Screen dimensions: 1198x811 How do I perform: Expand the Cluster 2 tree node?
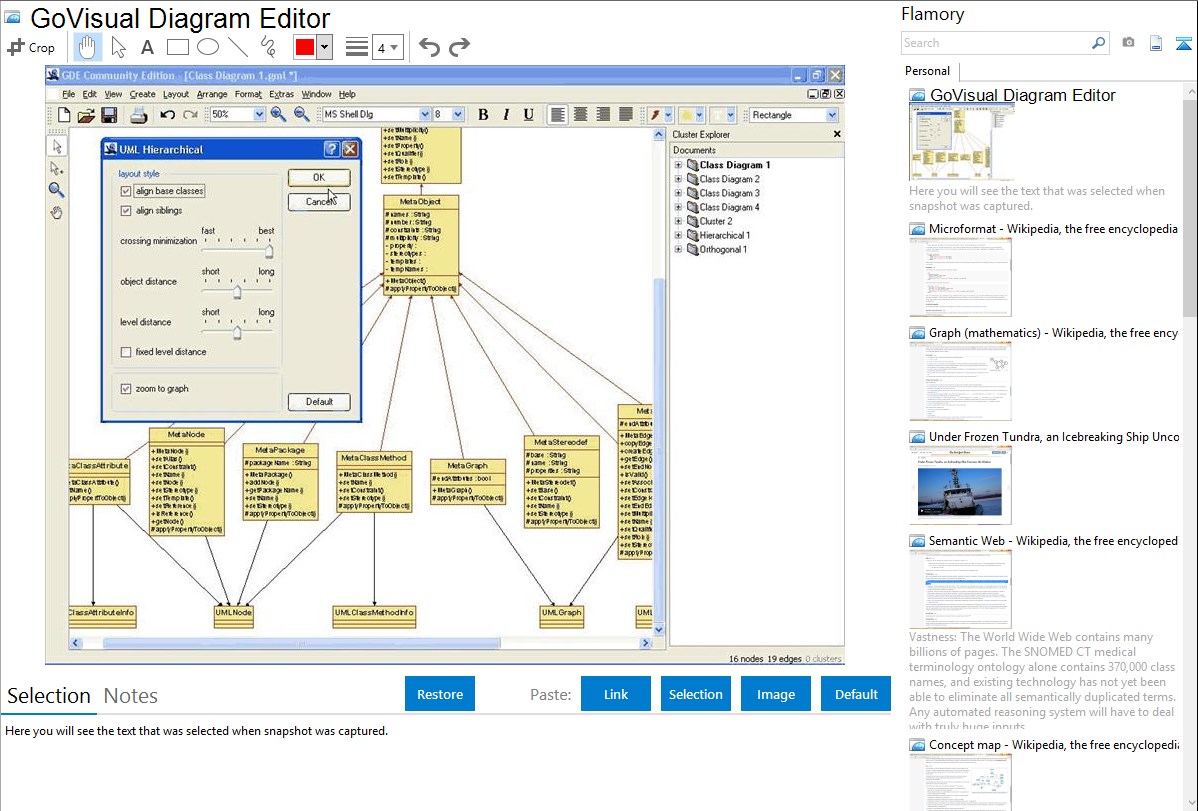(678, 221)
